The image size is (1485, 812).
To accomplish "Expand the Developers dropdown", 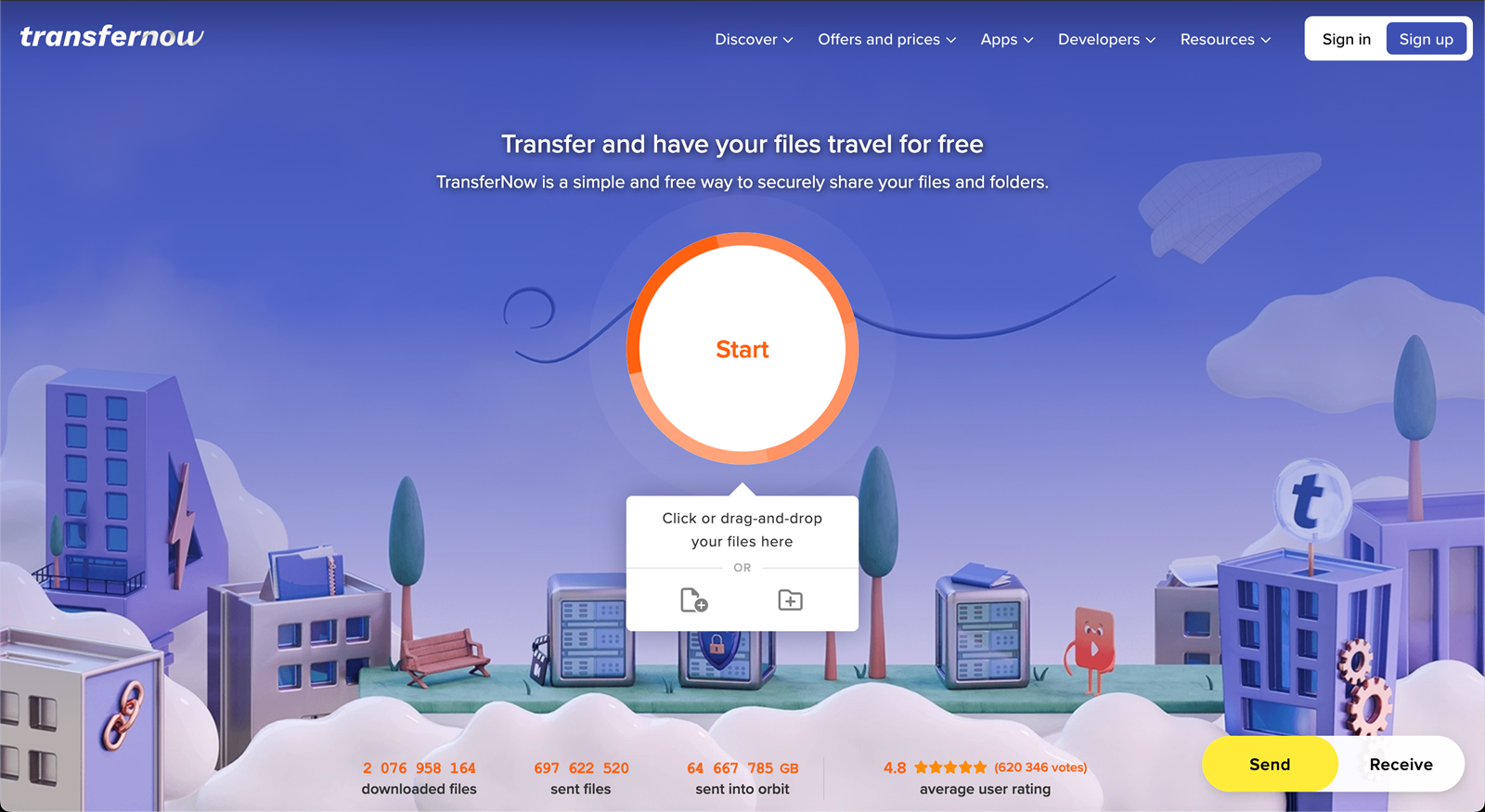I will tap(1106, 39).
